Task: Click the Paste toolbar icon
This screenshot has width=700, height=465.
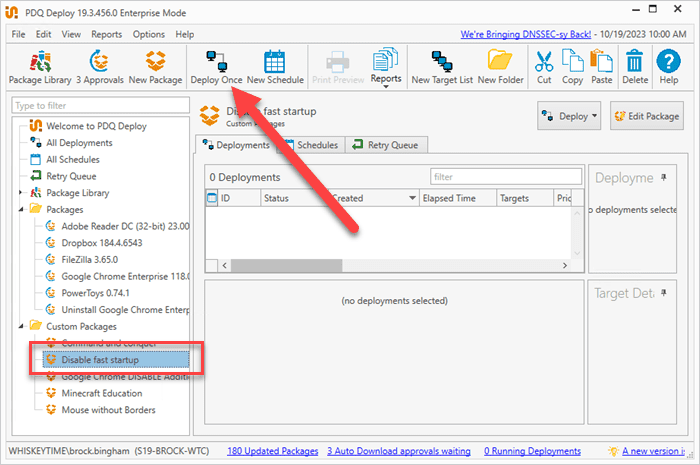Action: pyautogui.click(x=601, y=67)
